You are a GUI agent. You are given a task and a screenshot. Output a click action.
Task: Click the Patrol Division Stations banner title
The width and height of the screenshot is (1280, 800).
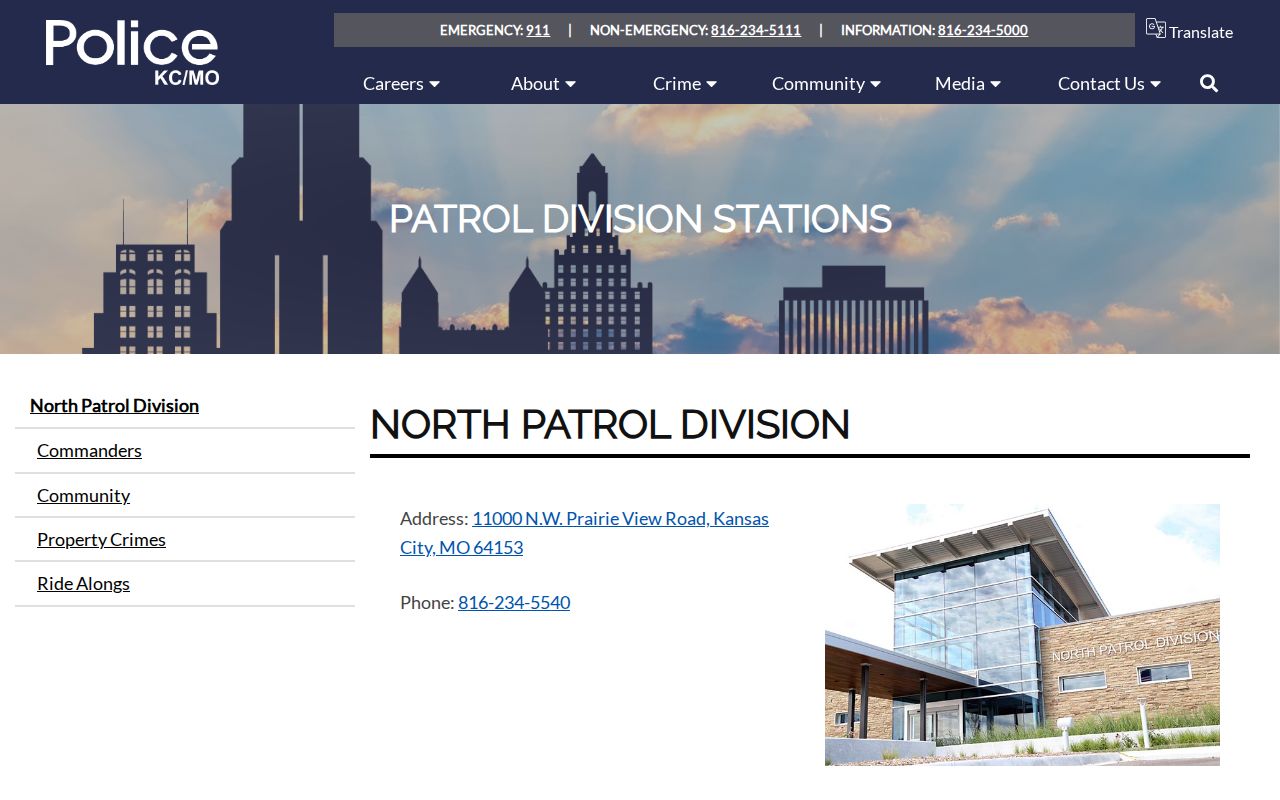point(640,219)
